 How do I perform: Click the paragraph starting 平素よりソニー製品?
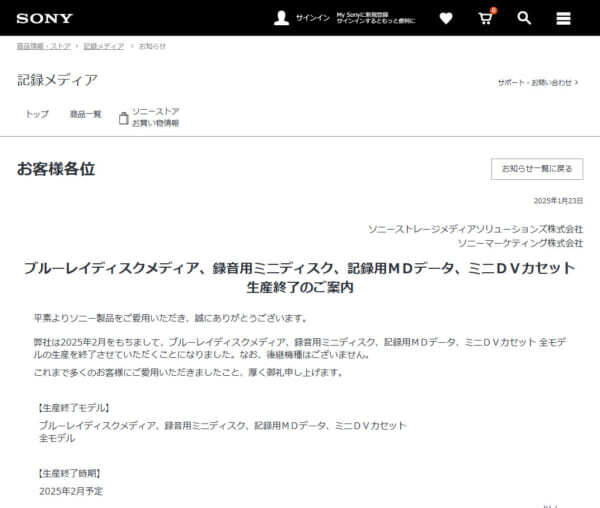point(170,318)
